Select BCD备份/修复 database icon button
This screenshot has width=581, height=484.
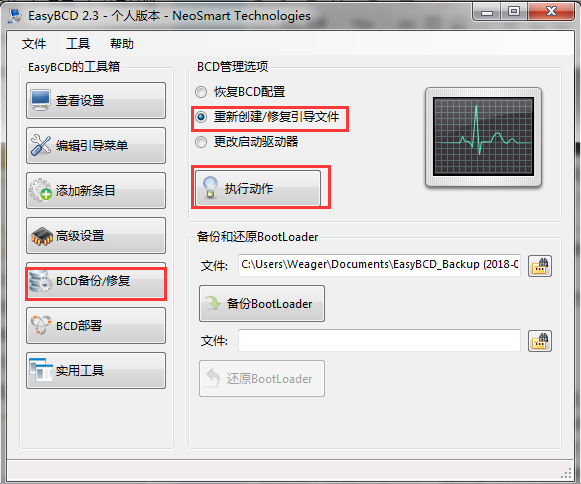click(96, 281)
